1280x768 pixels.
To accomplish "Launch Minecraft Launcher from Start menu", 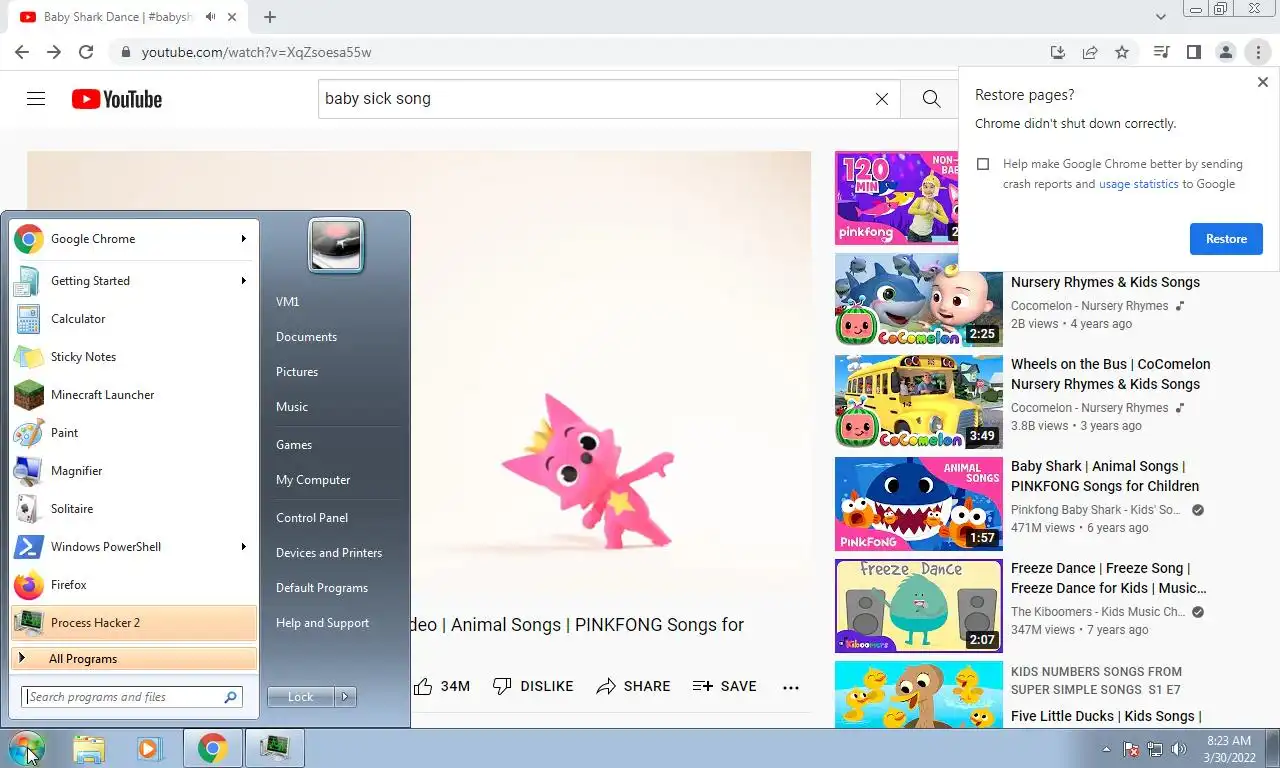I will tap(134, 395).
